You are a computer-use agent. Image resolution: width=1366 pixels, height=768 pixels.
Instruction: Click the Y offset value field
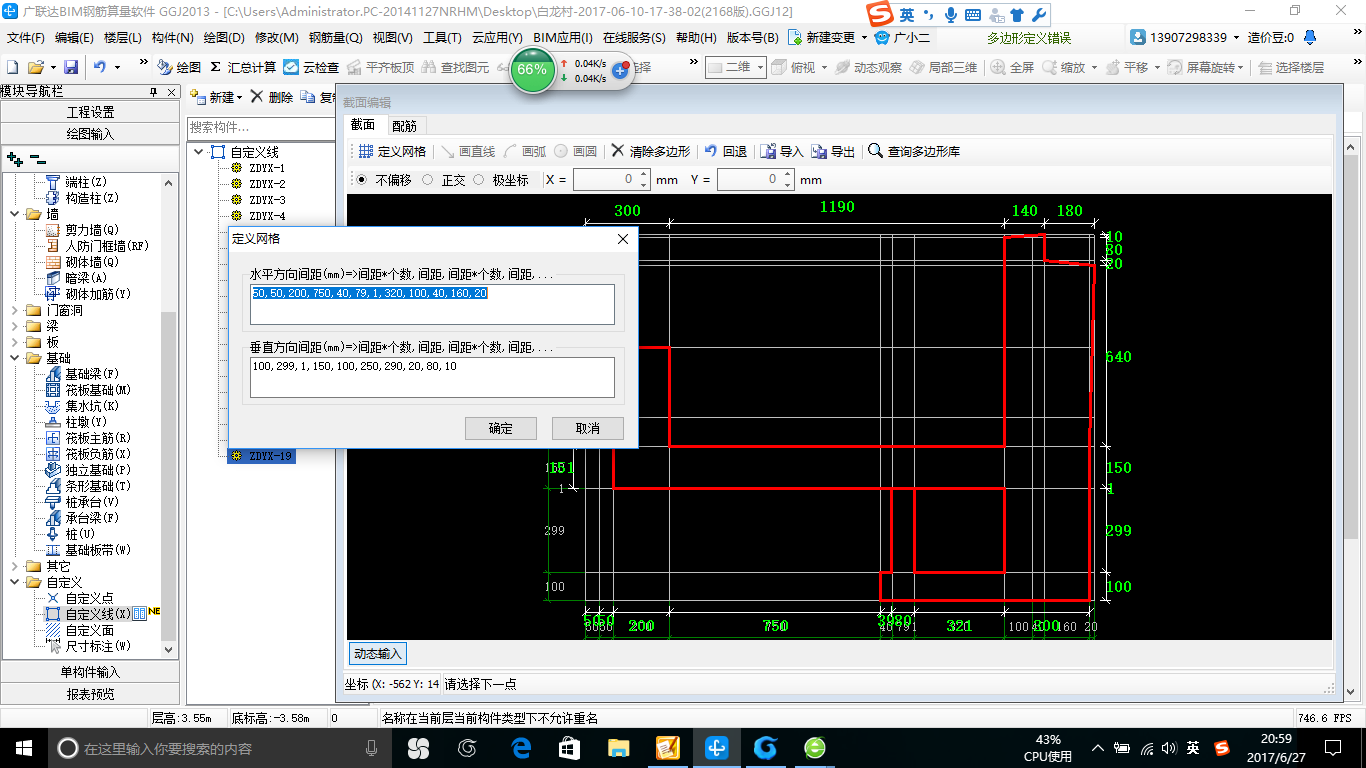coord(749,180)
